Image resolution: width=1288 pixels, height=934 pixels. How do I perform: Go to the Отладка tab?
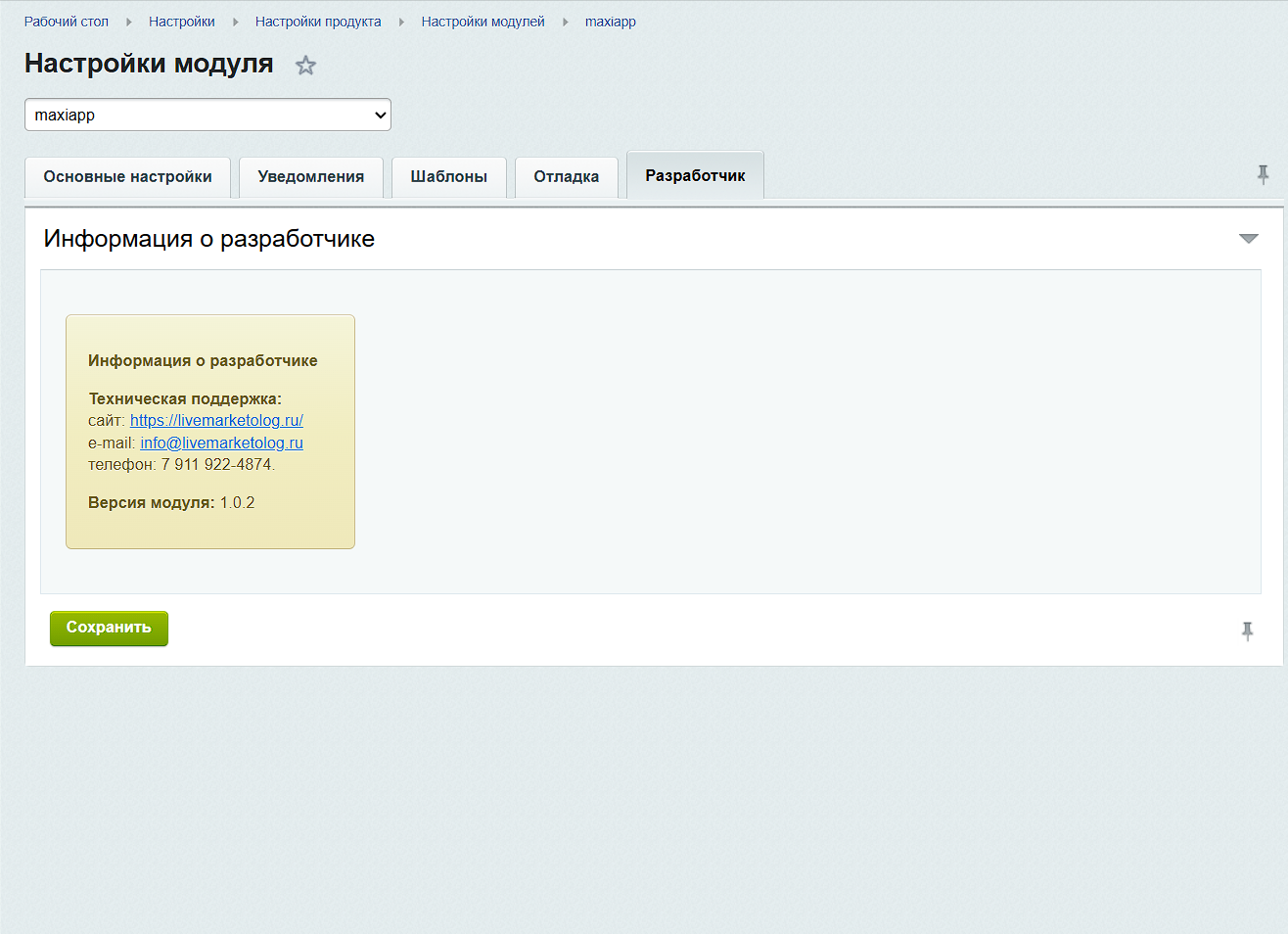point(566,177)
